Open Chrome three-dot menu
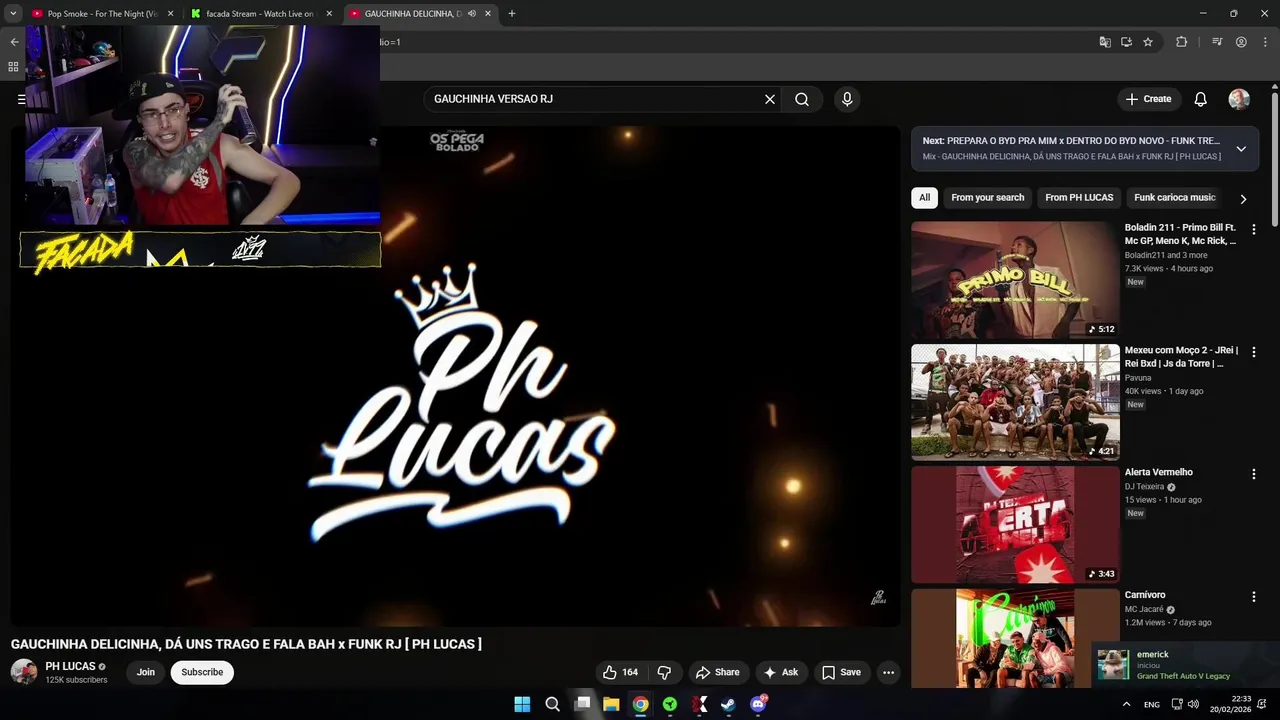Screen dimensions: 1280x720 pos(1265,42)
